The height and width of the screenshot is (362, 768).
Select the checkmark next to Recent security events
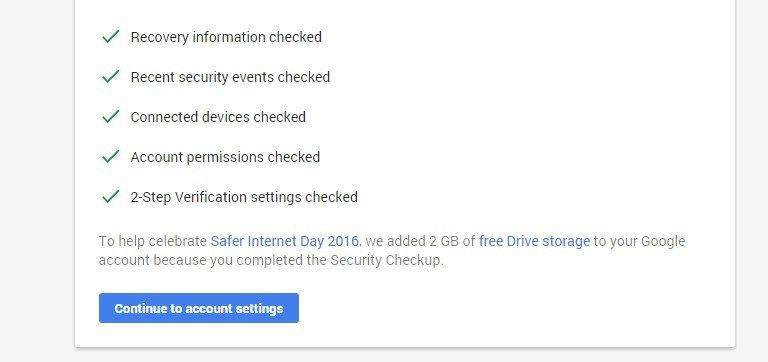pos(111,76)
